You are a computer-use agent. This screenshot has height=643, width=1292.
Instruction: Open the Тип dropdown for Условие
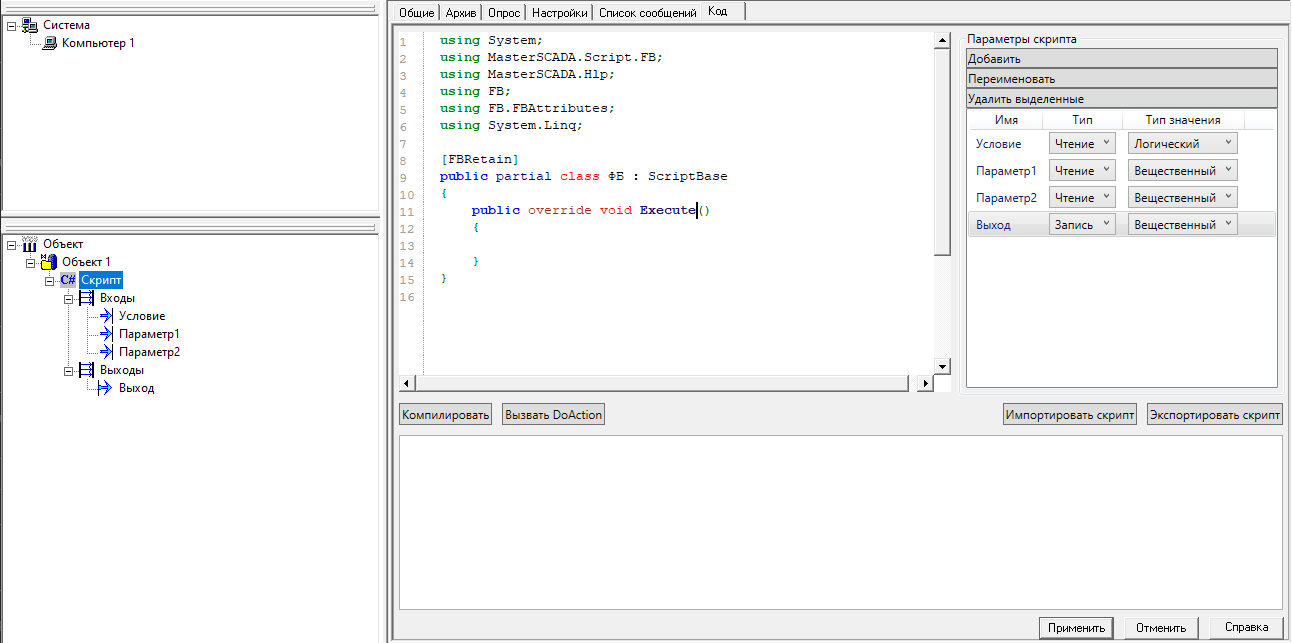(1082, 144)
